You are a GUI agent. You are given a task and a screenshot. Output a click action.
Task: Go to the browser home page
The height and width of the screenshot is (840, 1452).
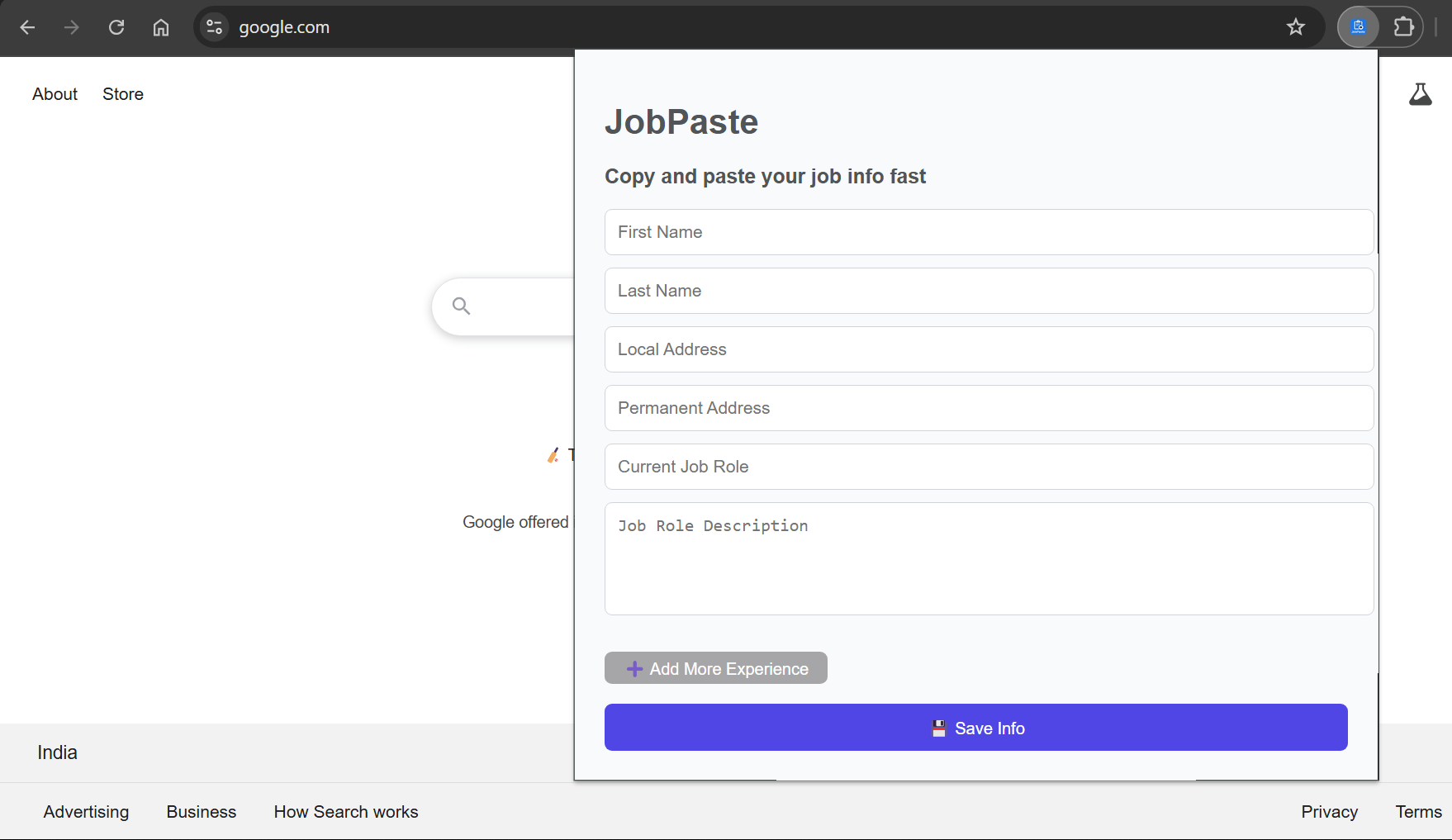click(161, 27)
